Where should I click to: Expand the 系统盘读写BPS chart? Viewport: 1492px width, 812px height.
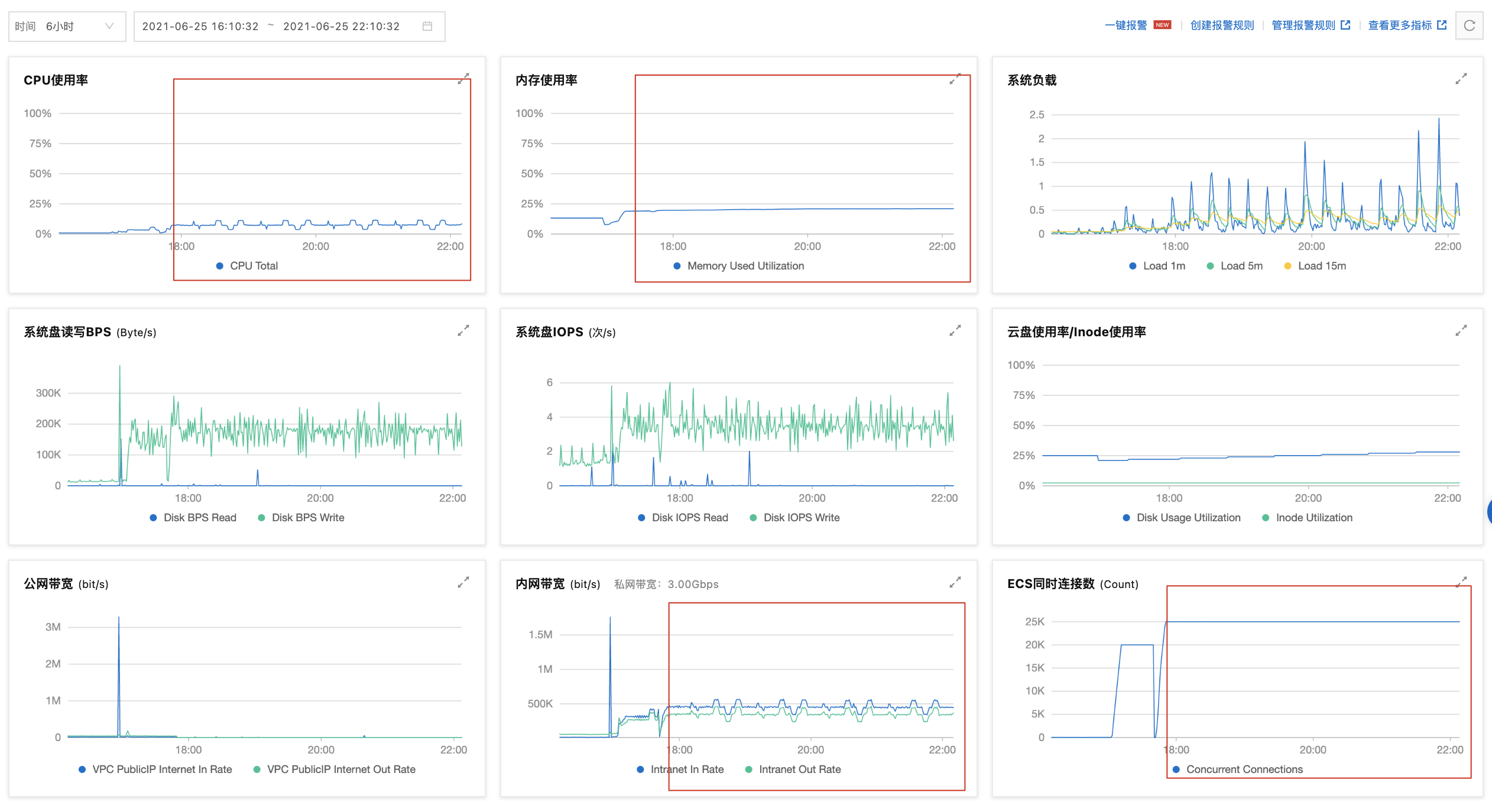(463, 330)
